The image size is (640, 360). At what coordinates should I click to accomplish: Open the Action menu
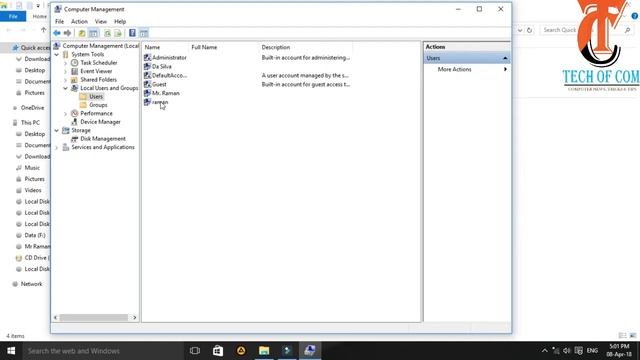(x=79, y=22)
